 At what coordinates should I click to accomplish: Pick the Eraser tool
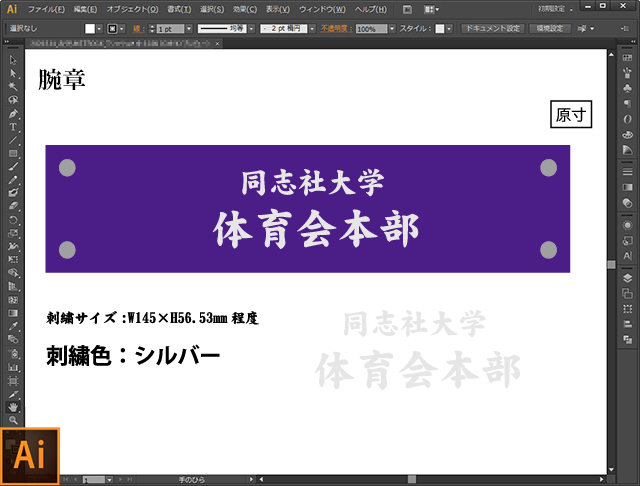point(13,206)
